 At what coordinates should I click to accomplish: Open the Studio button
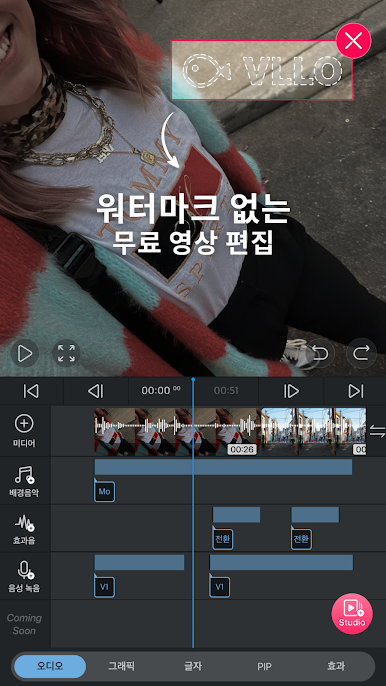pos(352,613)
